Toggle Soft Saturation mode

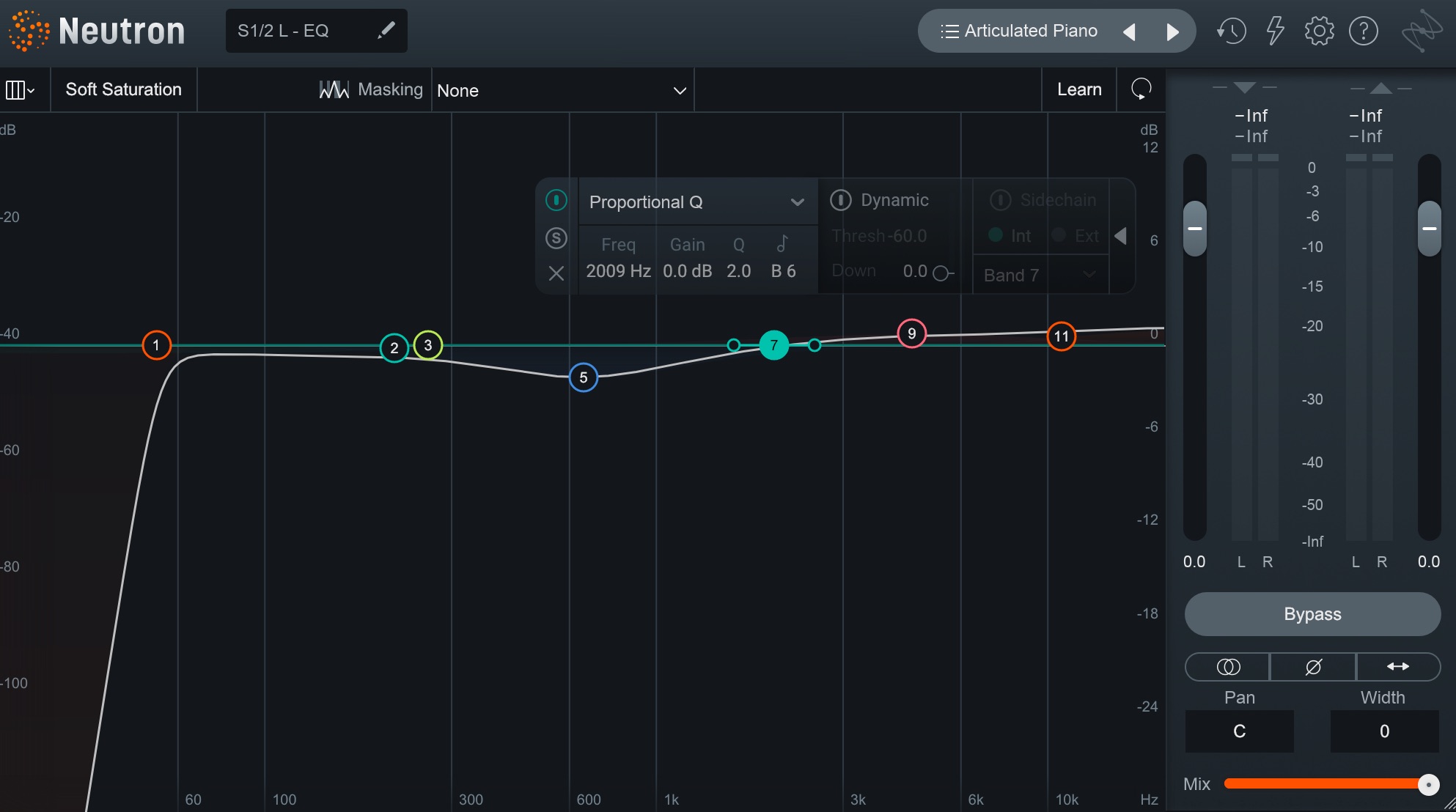[123, 89]
